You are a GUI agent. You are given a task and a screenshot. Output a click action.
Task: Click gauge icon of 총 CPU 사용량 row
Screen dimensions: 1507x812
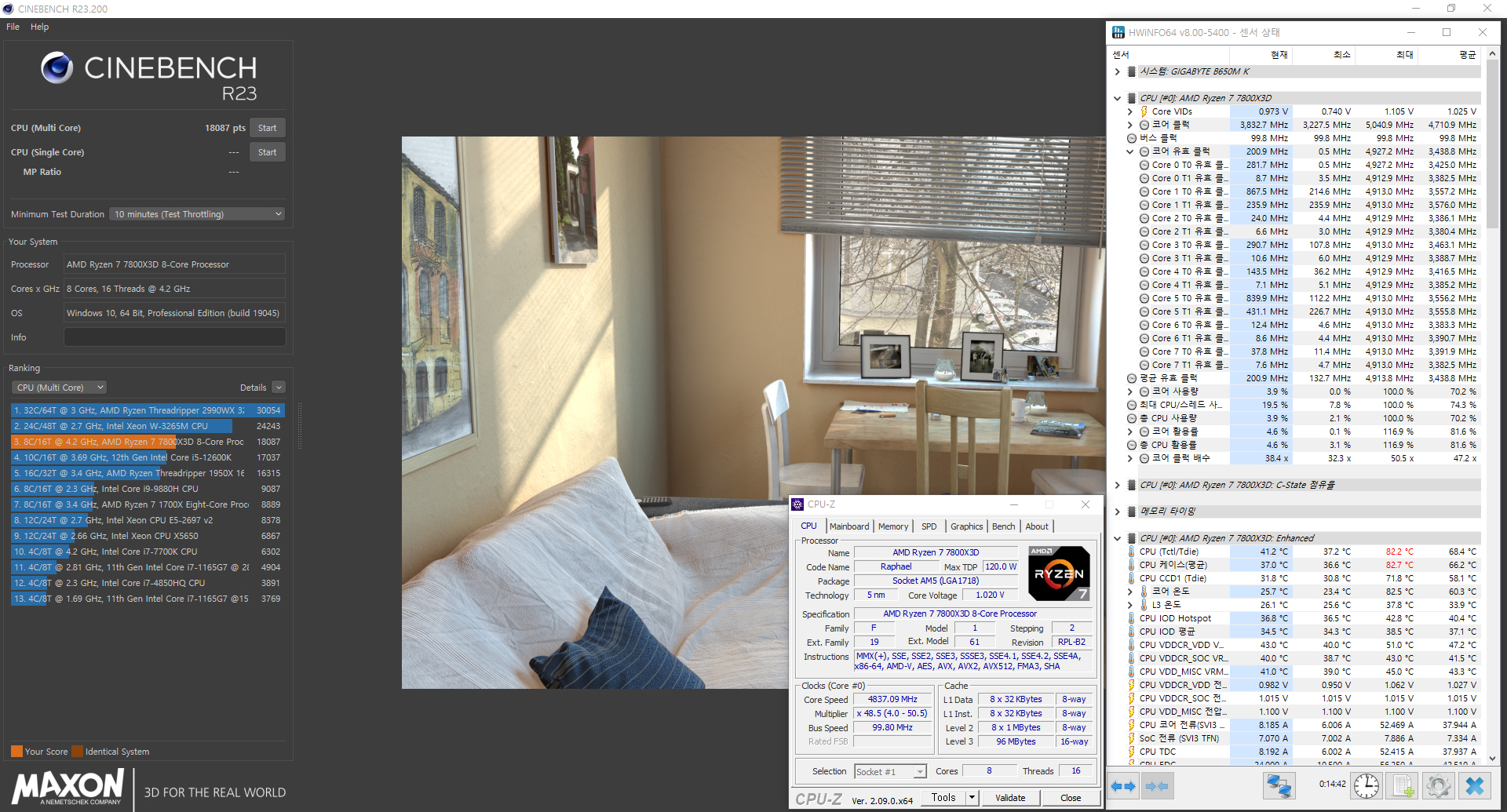1132,418
